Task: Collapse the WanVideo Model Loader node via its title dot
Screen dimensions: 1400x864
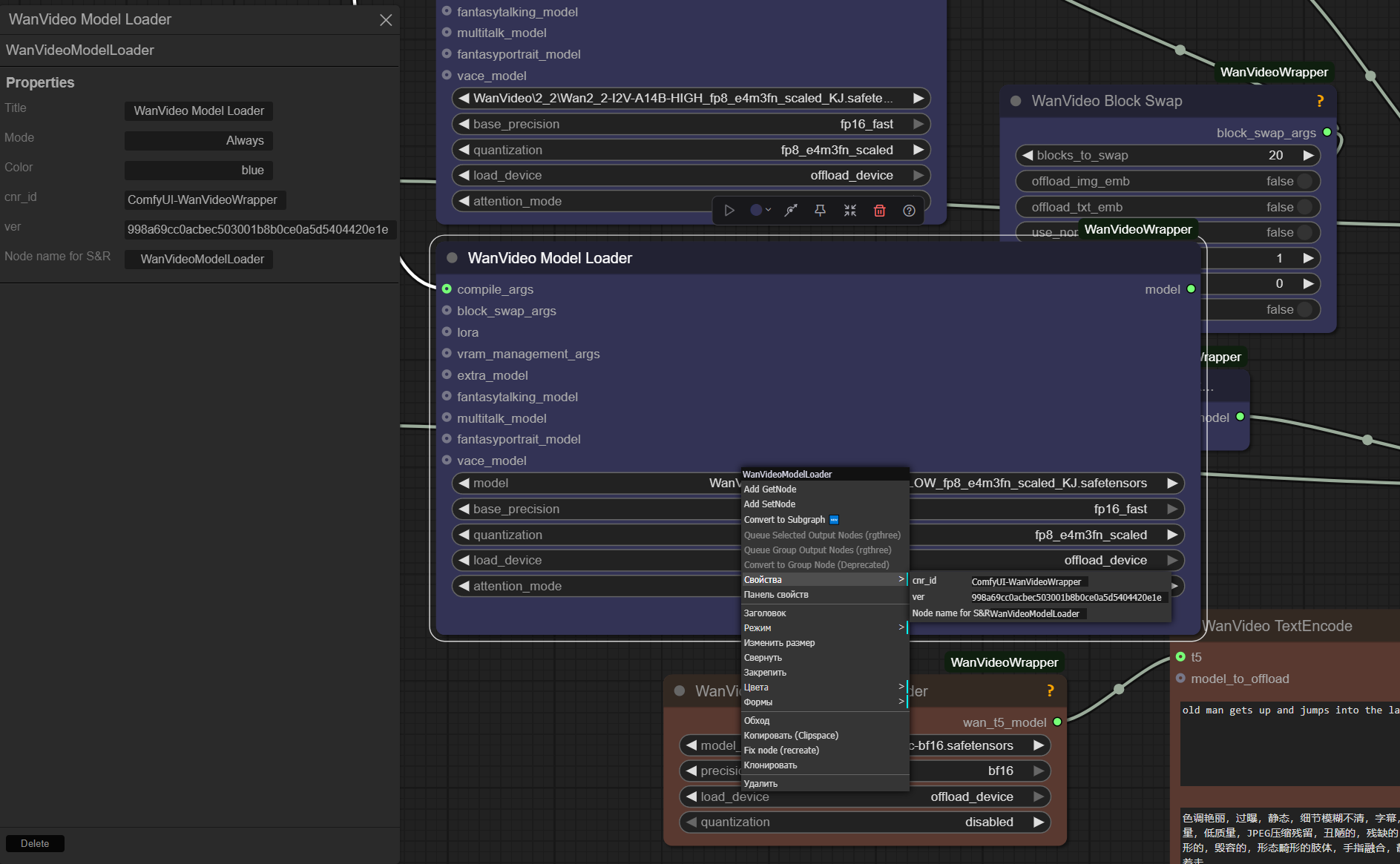Action: 452,258
